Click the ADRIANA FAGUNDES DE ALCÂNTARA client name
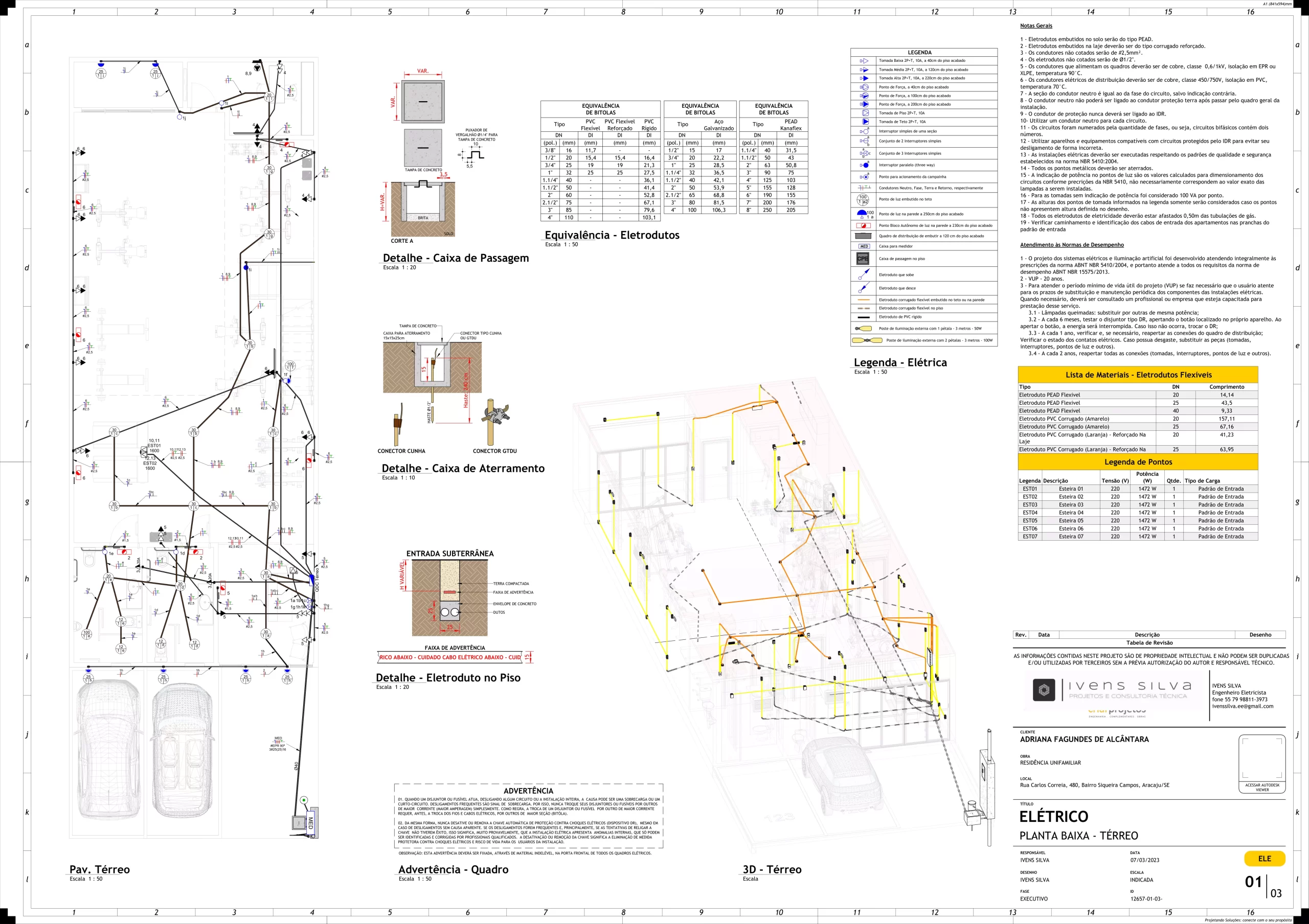 point(1085,740)
